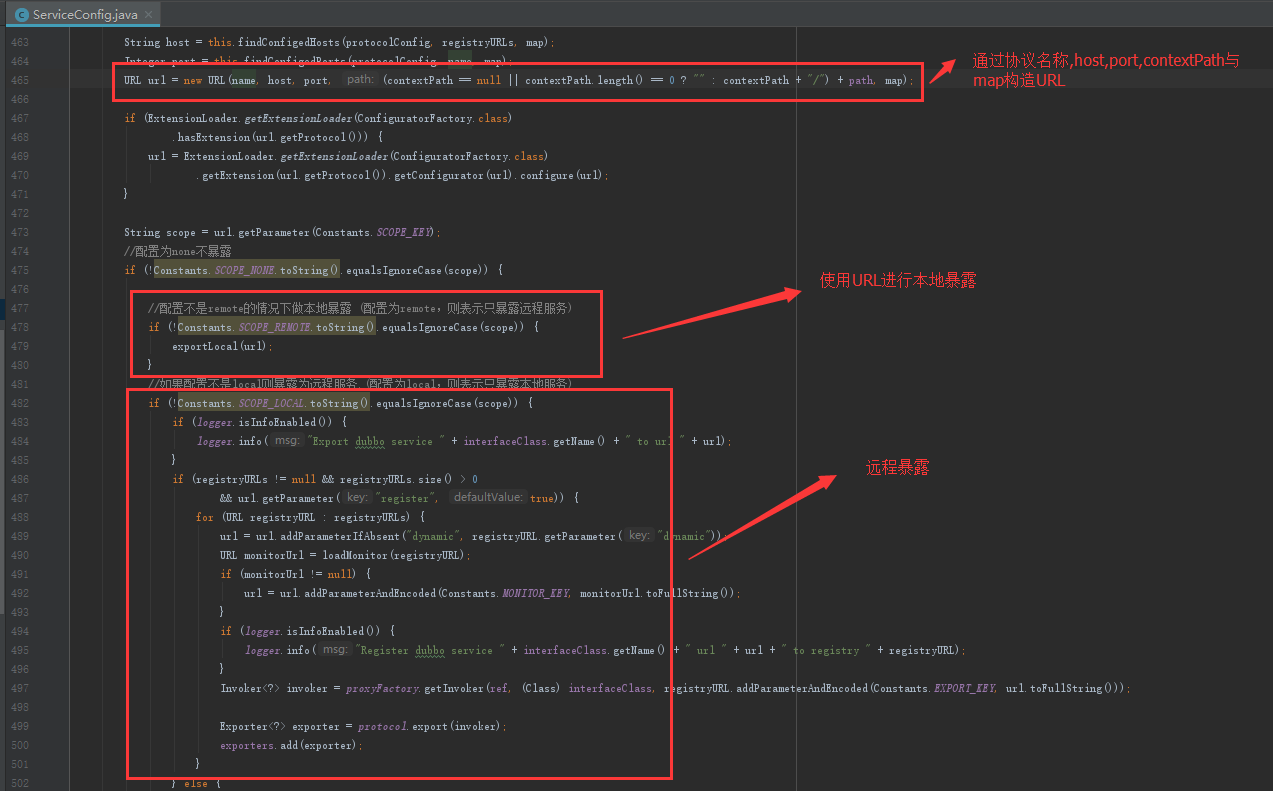Click the SCOPE_REMOTE constant
The width and height of the screenshot is (1273, 791).
tap(274, 327)
